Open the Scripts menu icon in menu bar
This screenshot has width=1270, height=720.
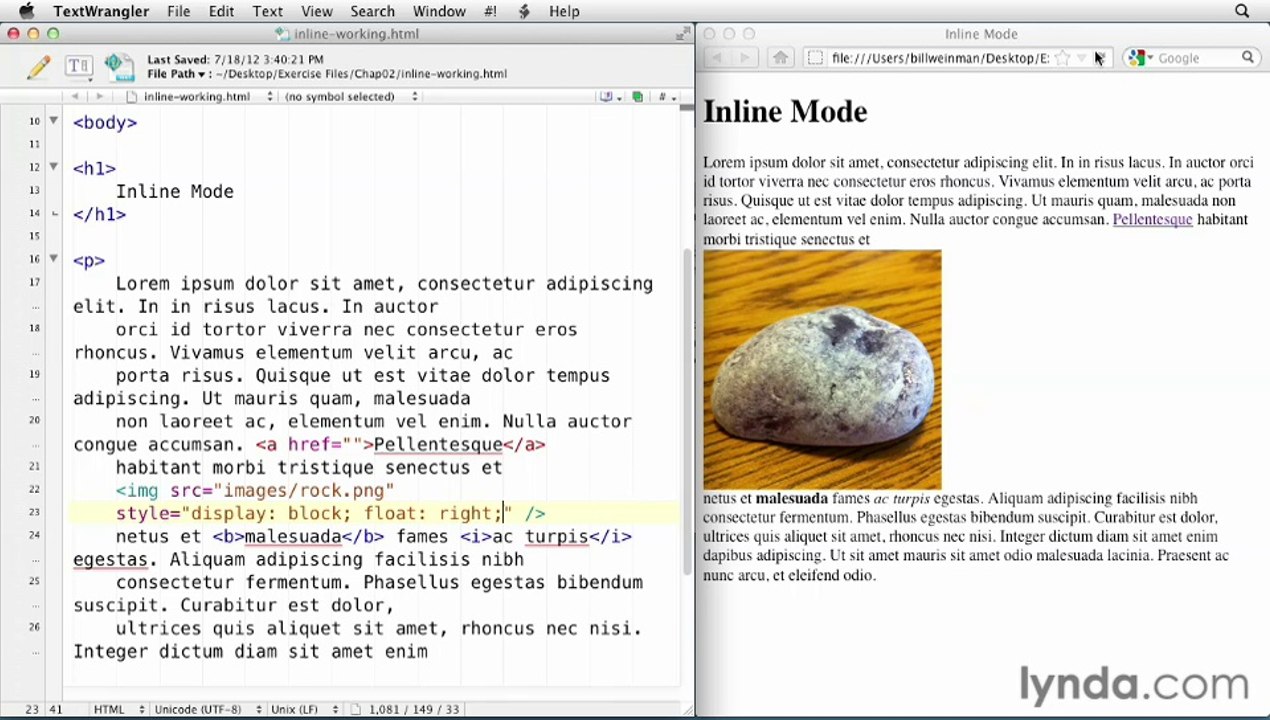click(524, 11)
